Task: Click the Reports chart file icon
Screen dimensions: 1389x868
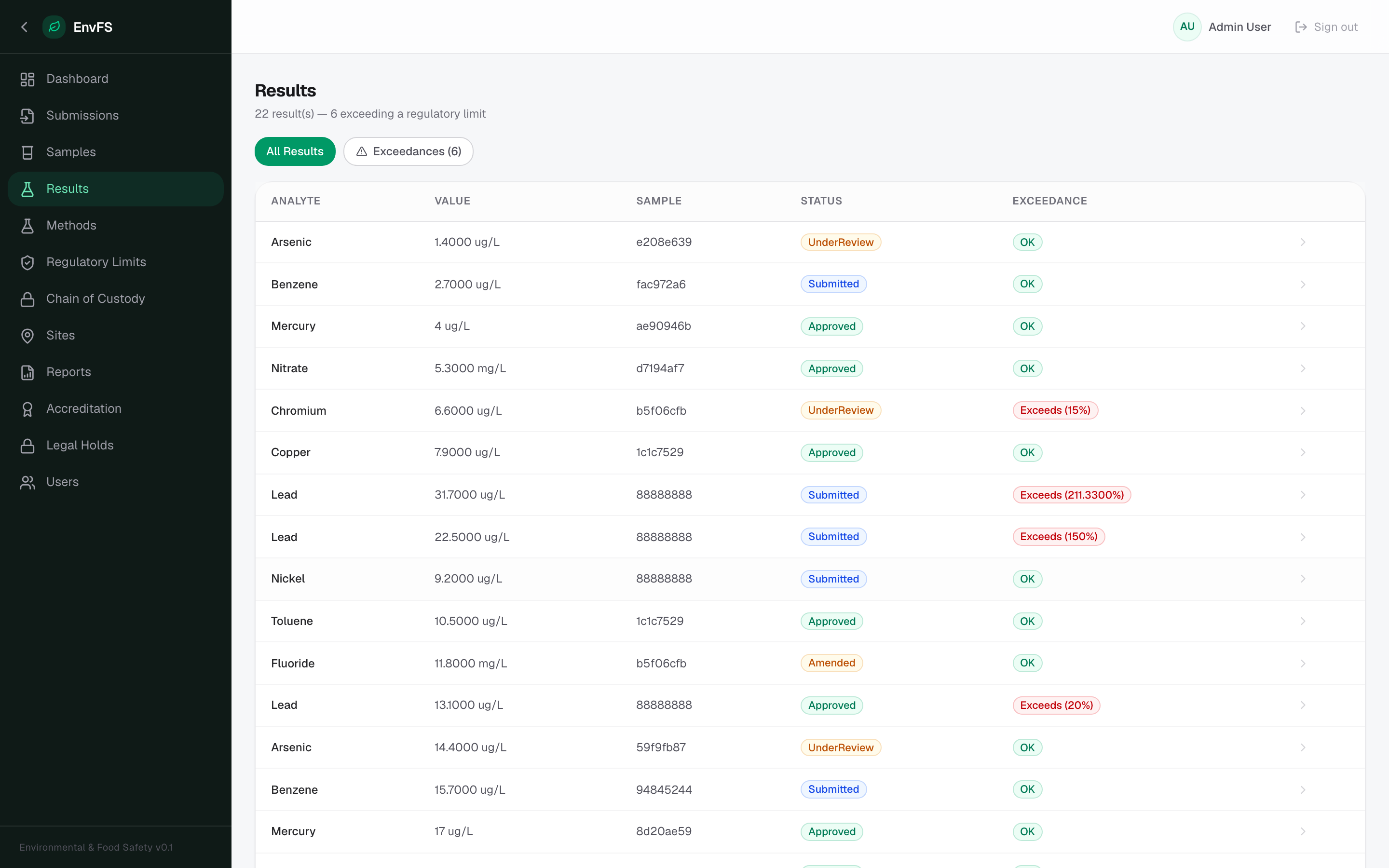Action: (27, 373)
